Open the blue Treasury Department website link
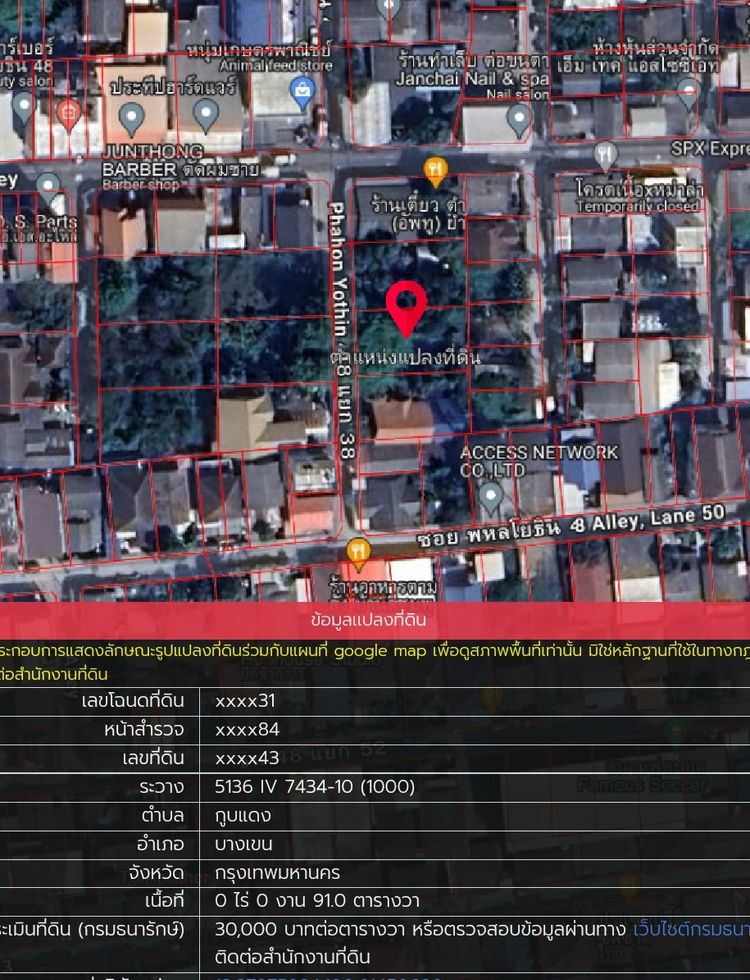 (690, 929)
